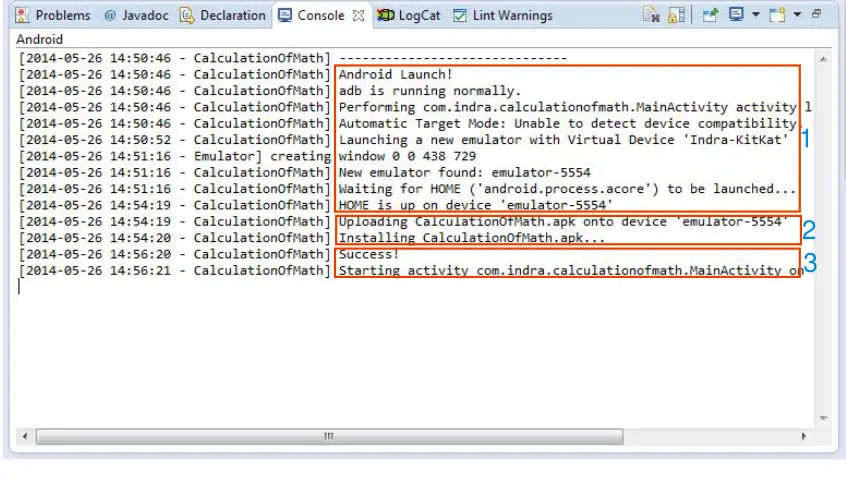Viewport: 846px width, 484px height.
Task: Open the Lint Warnings tab
Action: [503, 16]
